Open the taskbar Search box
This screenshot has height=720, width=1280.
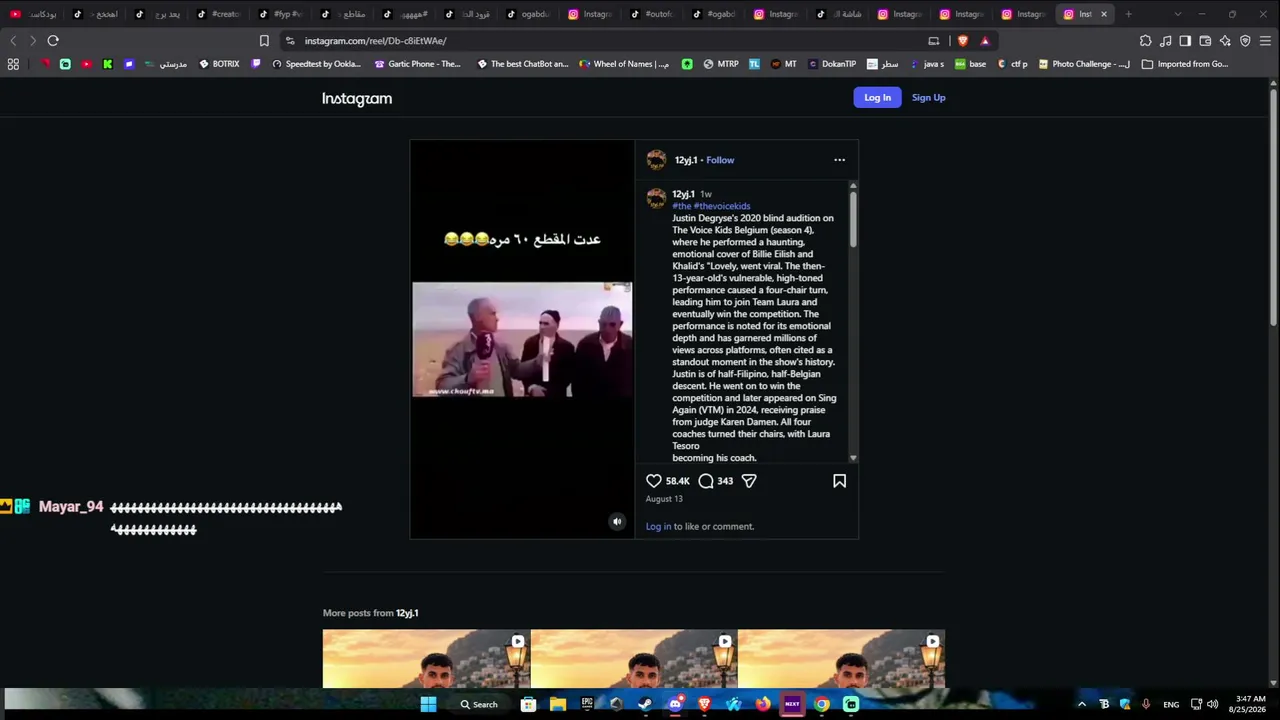click(479, 704)
